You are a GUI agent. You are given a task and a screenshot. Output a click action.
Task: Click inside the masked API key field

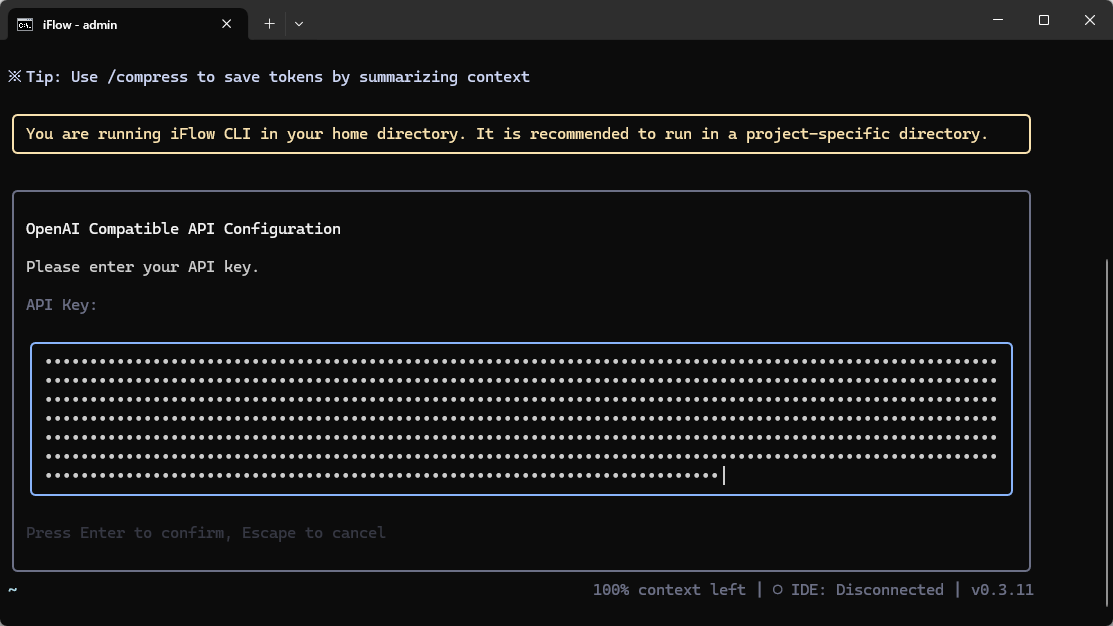520,419
